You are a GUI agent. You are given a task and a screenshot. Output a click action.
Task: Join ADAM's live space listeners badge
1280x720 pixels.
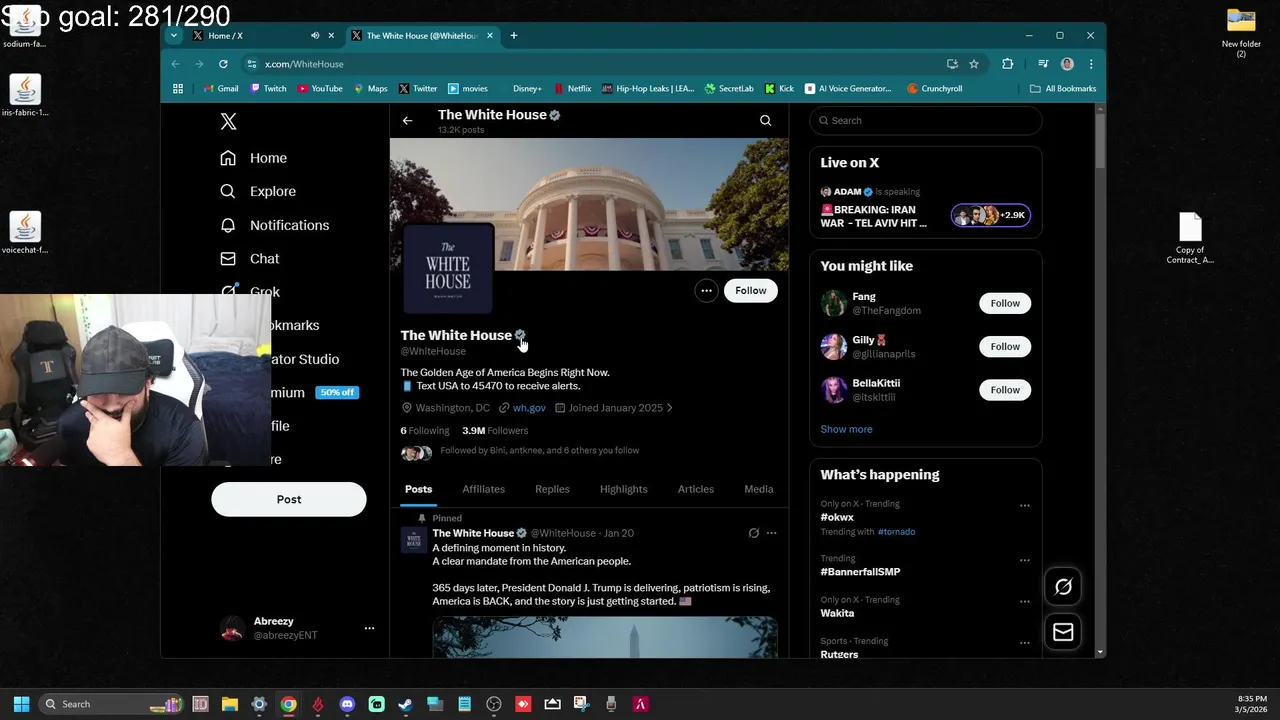(990, 215)
